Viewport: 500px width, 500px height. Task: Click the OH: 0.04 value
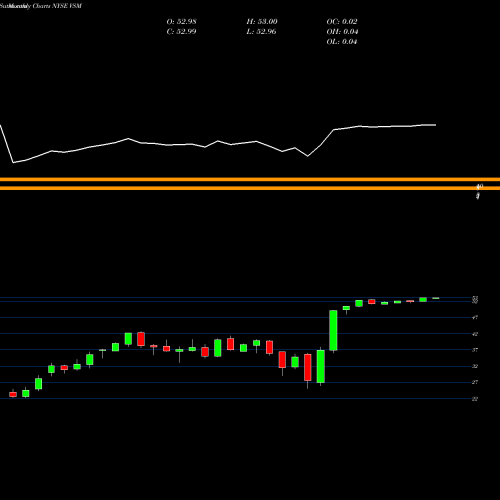pyautogui.click(x=342, y=31)
